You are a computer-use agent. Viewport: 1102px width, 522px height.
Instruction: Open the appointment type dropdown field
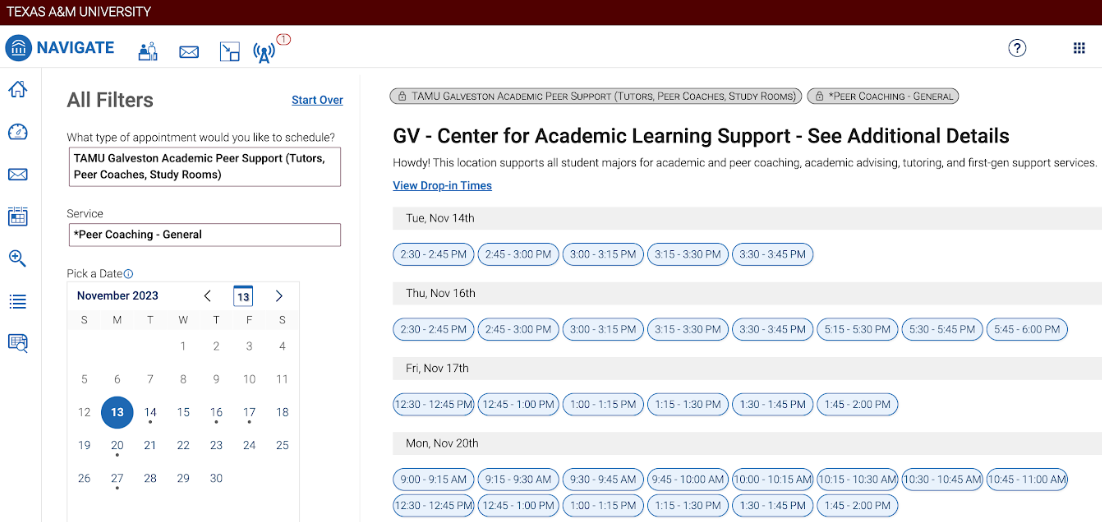tap(205, 167)
